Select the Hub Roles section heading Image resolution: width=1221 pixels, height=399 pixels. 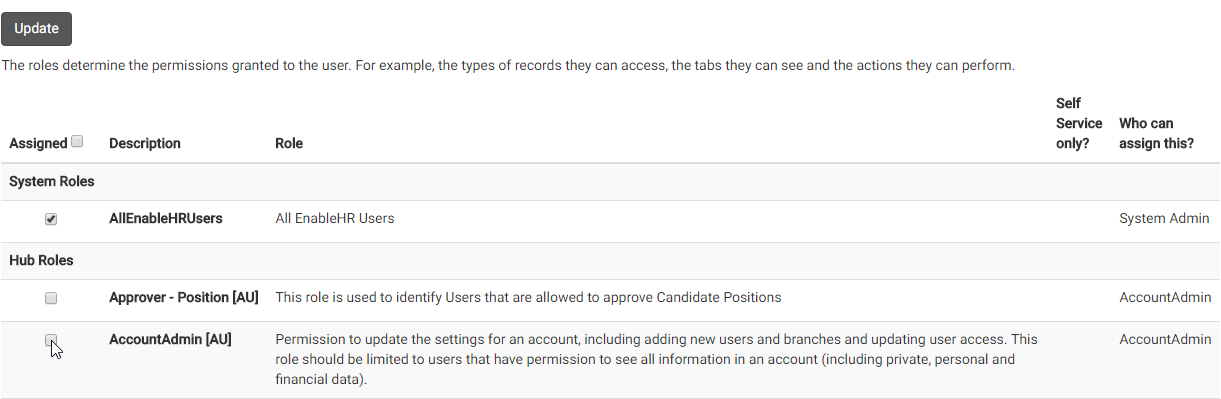(41, 260)
